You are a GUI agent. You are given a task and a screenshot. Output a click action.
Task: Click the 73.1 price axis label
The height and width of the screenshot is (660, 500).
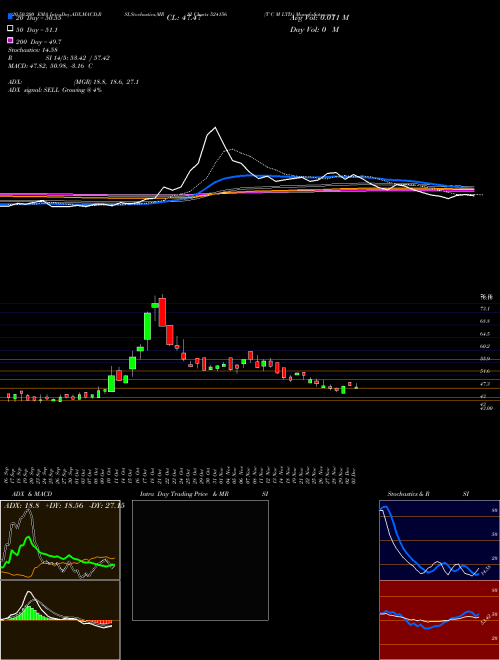tap(484, 309)
